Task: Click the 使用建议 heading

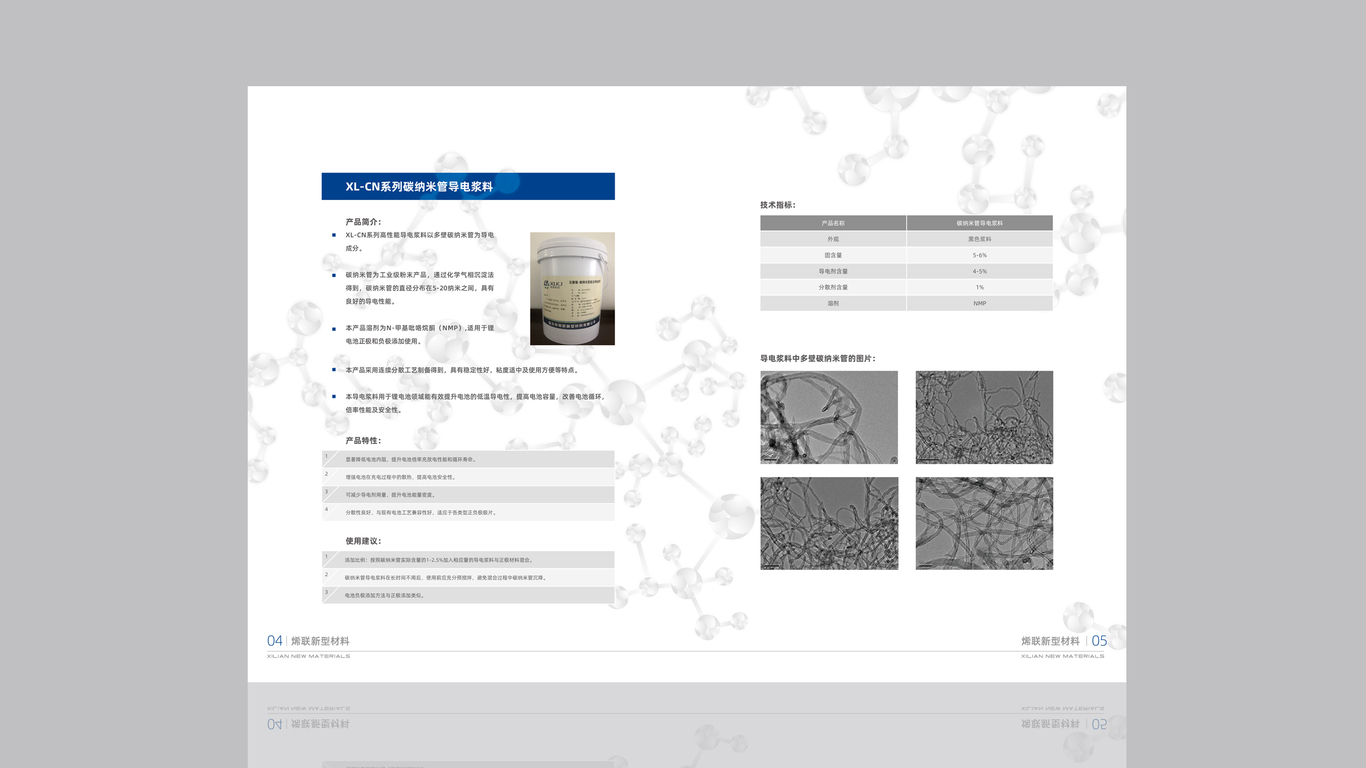Action: [x=363, y=541]
